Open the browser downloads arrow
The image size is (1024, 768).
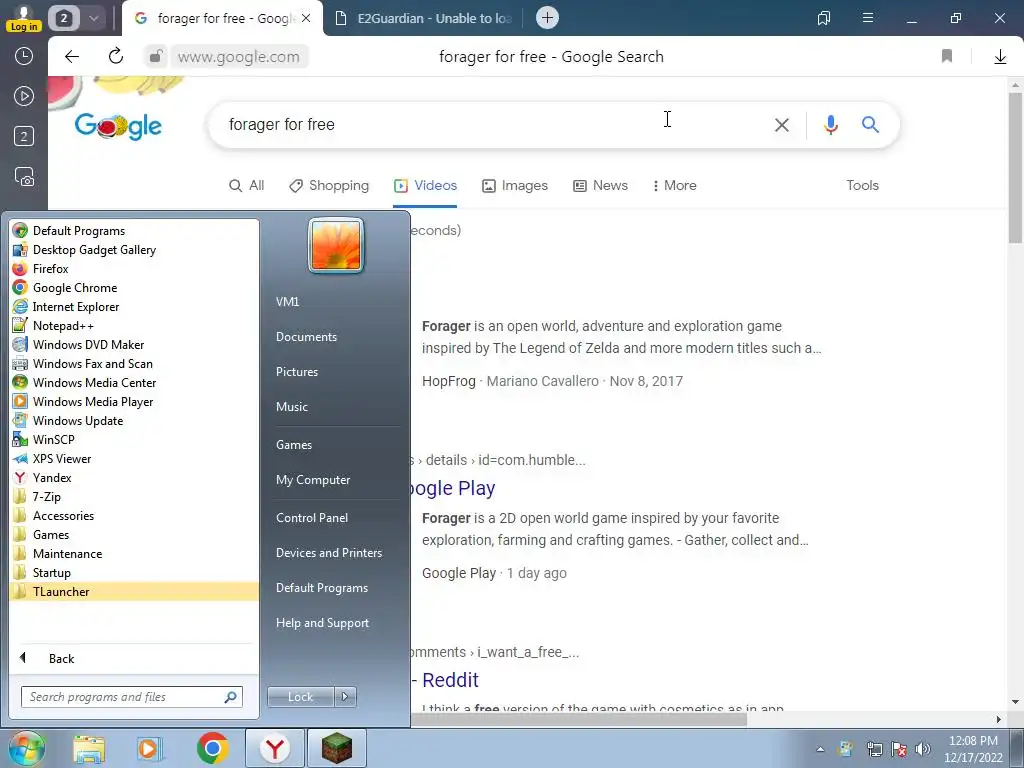click(x=1000, y=57)
